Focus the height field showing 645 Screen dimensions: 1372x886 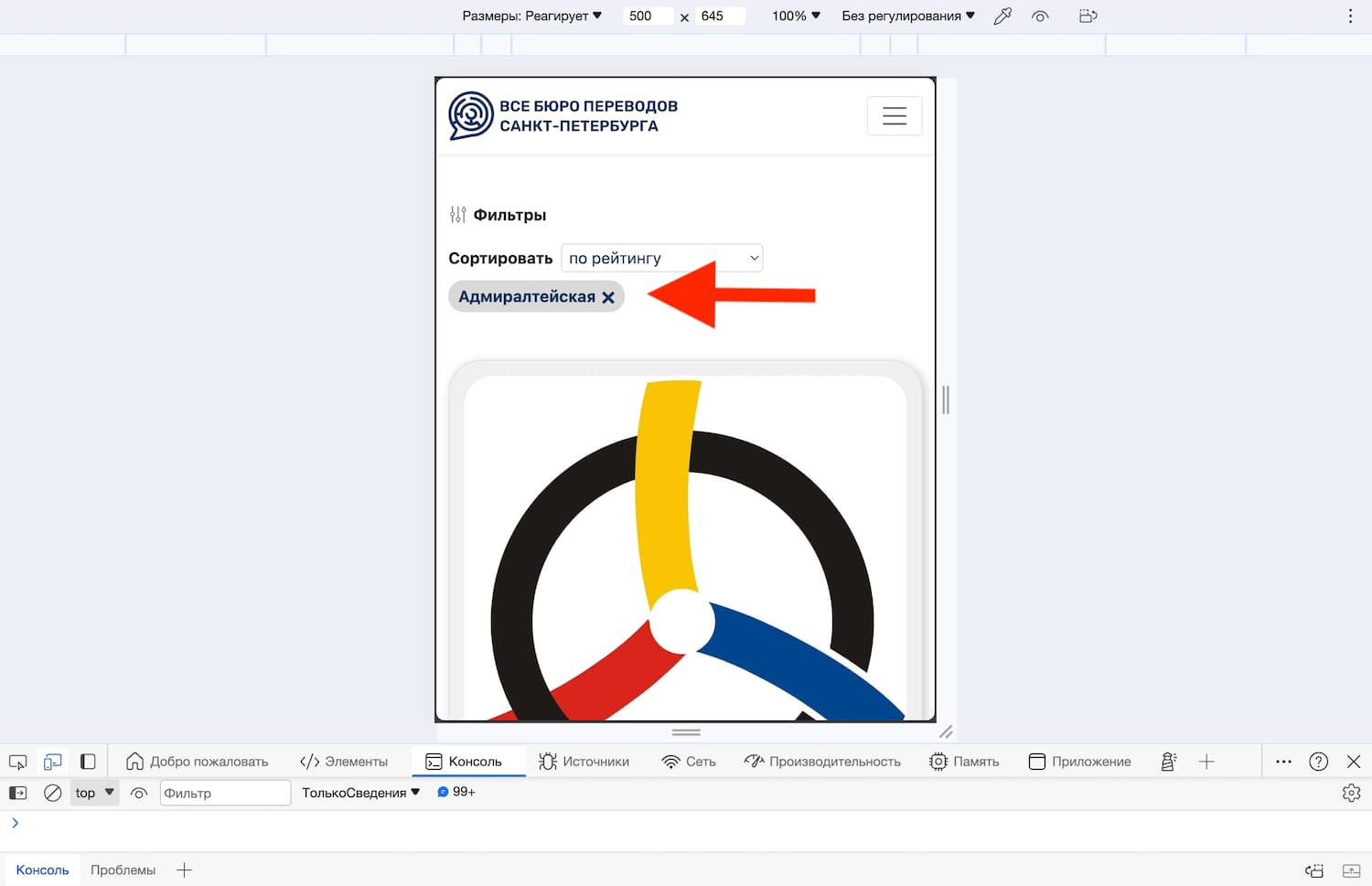720,16
